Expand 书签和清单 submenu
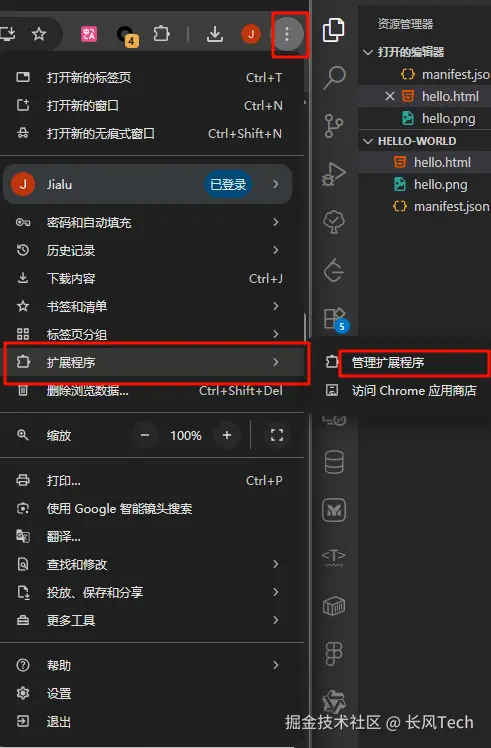 click(152, 306)
